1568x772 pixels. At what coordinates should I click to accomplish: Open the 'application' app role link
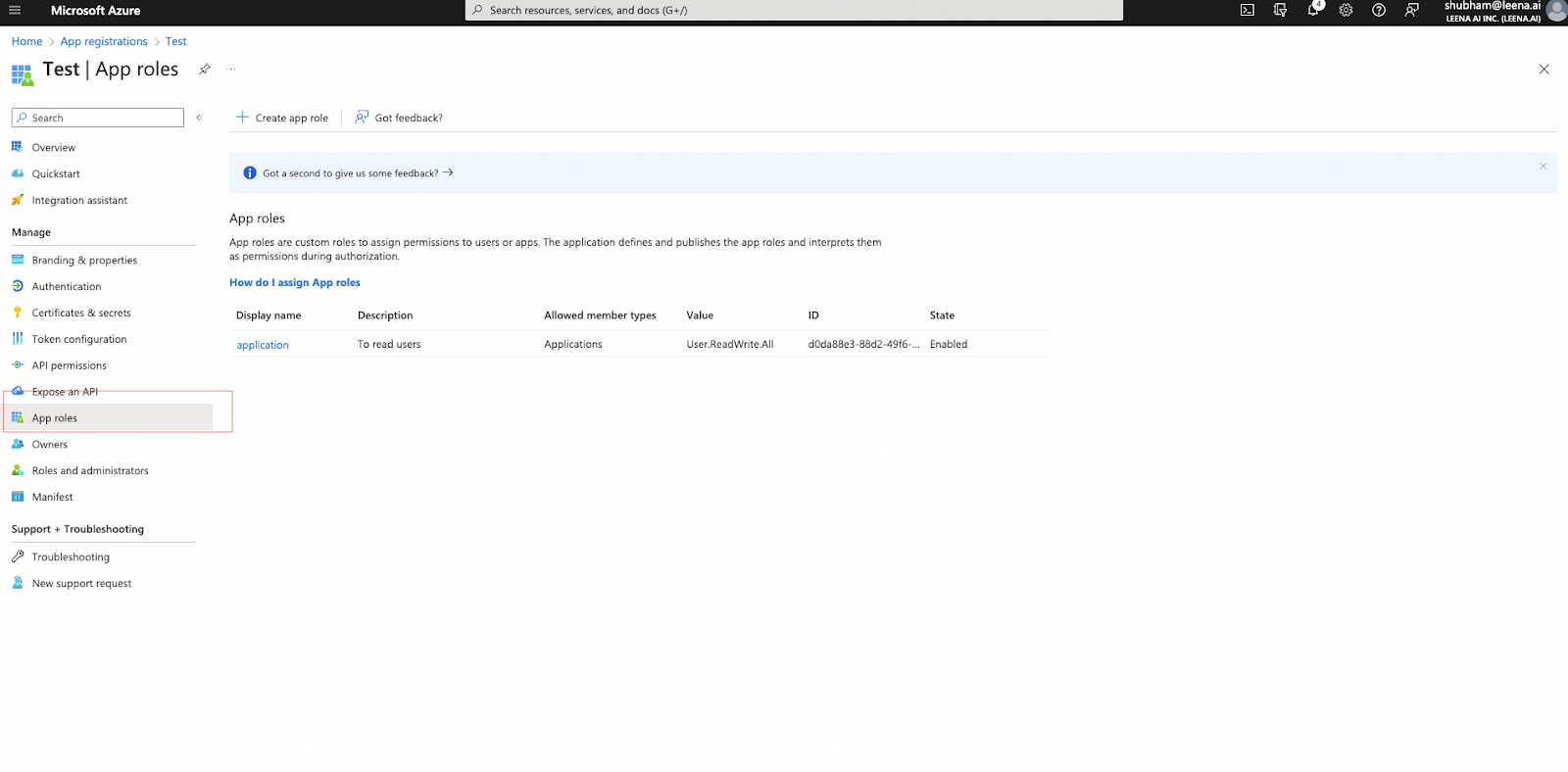click(x=263, y=345)
